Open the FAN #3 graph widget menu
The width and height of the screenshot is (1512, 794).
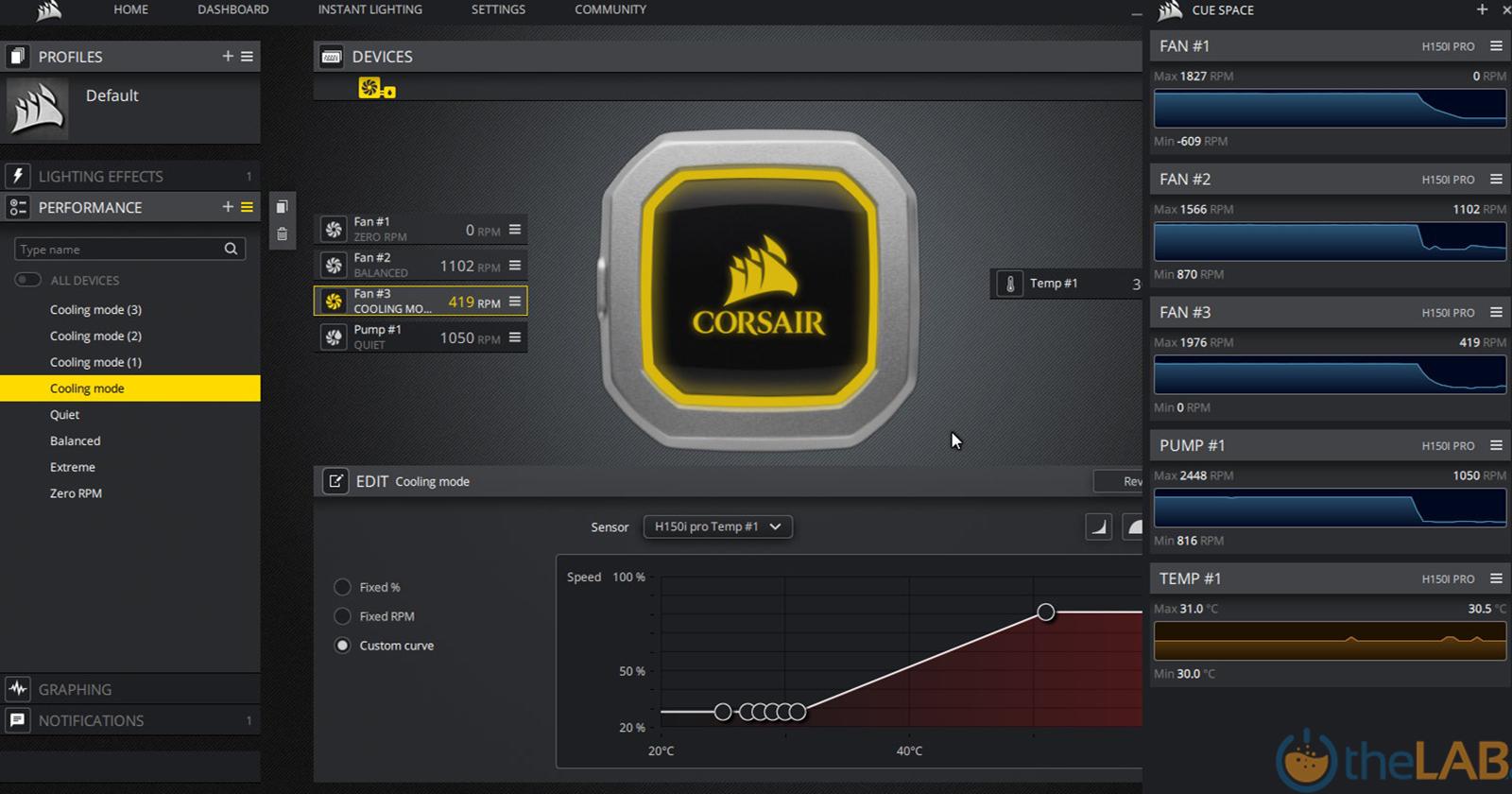click(1496, 312)
